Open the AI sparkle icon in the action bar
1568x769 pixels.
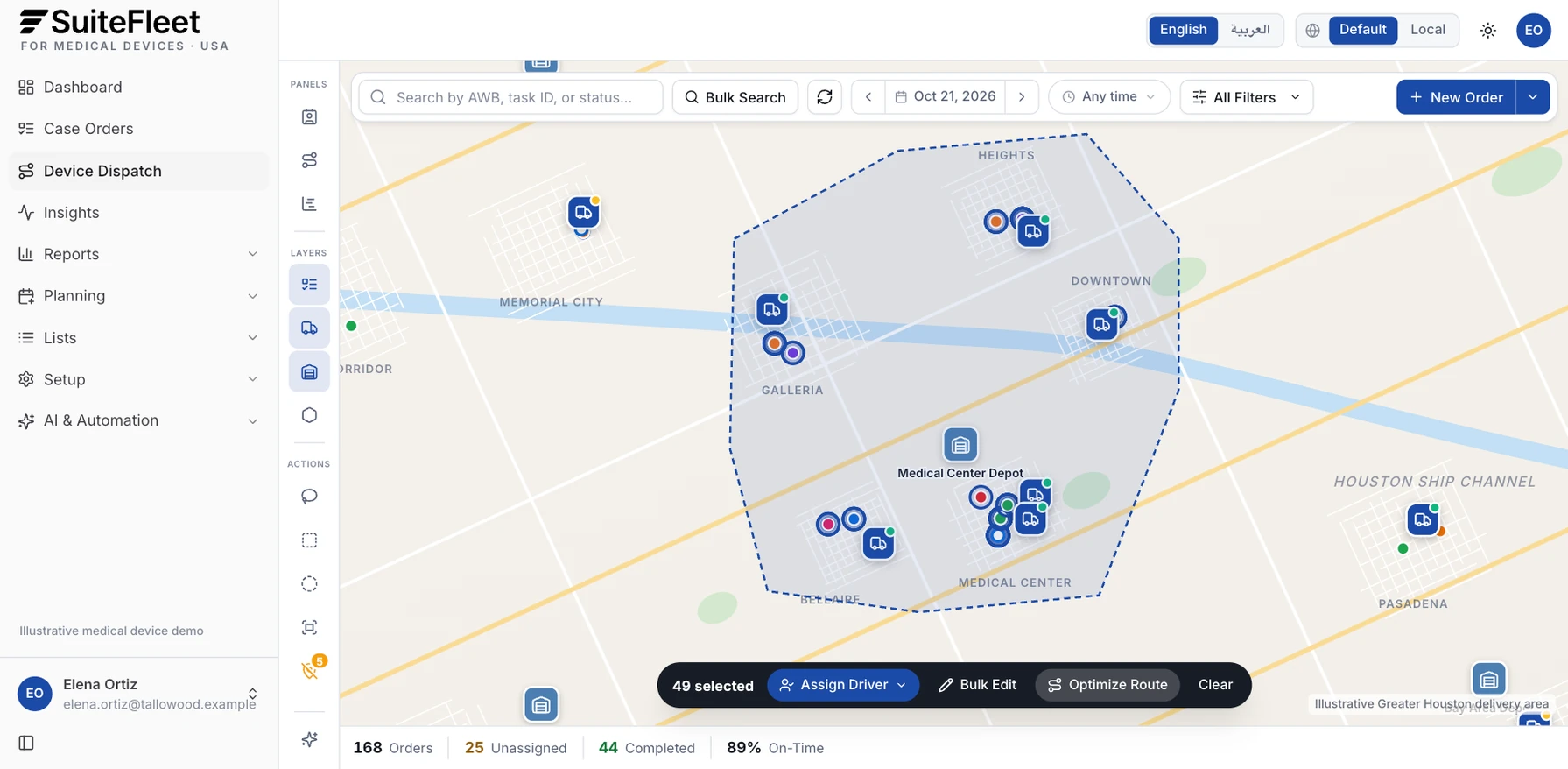309,739
